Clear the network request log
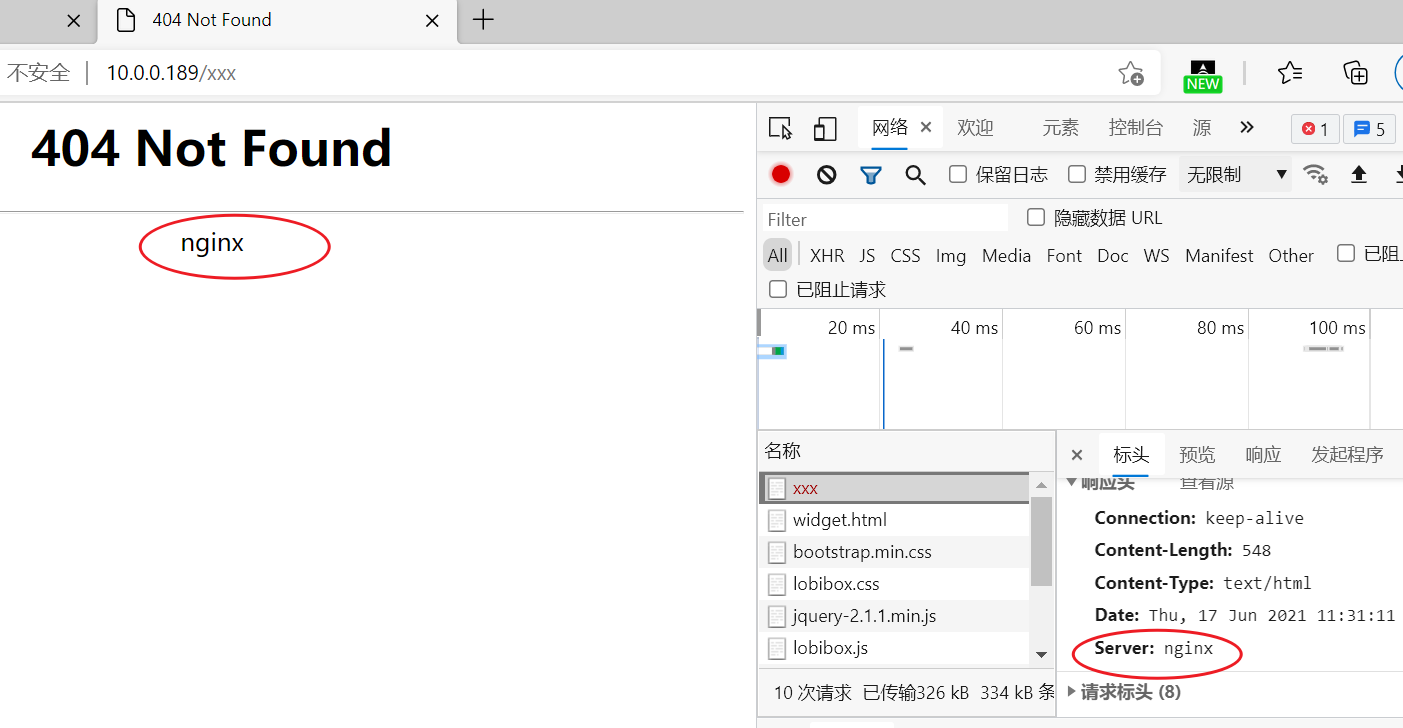1403x728 pixels. pyautogui.click(x=825, y=173)
